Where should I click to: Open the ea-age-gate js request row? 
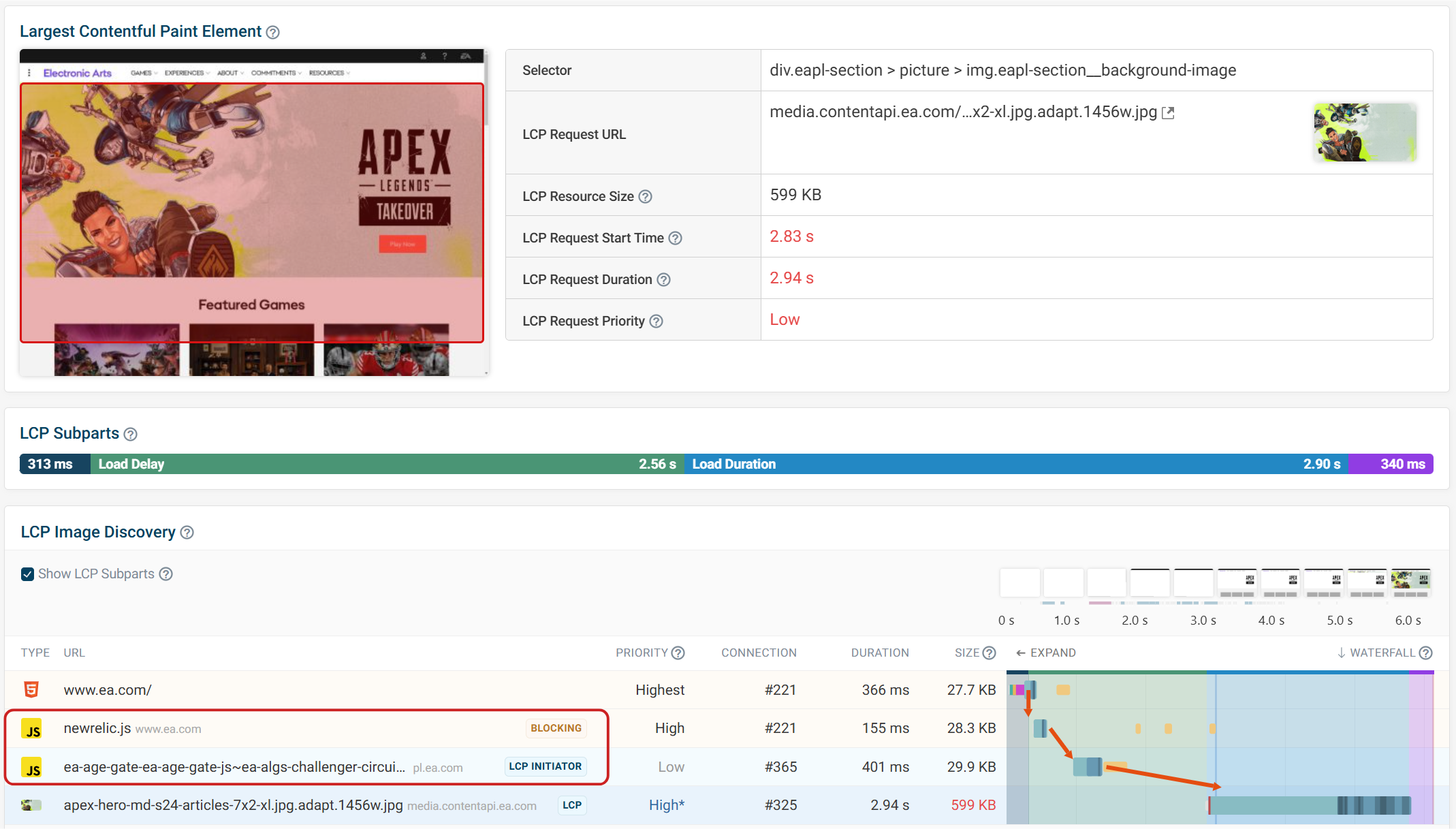tap(727, 766)
